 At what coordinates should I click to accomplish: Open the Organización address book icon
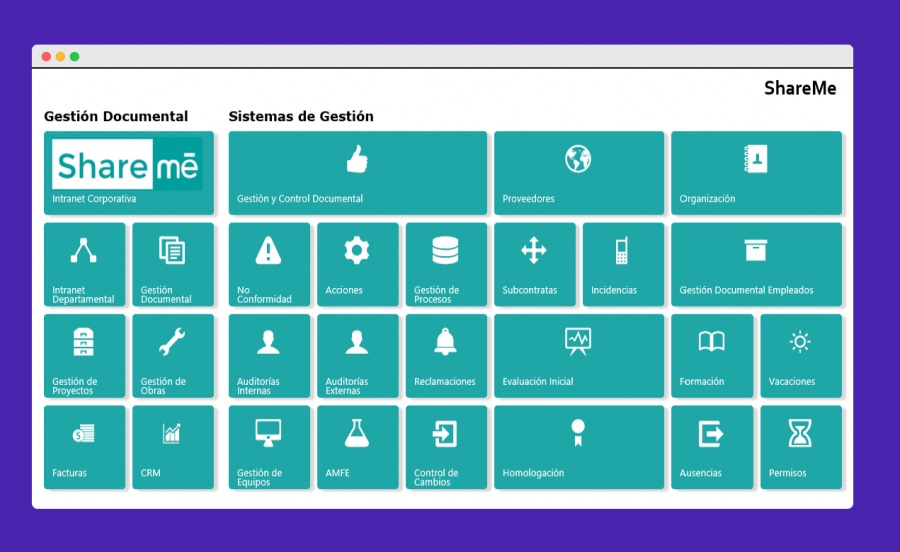point(755,159)
